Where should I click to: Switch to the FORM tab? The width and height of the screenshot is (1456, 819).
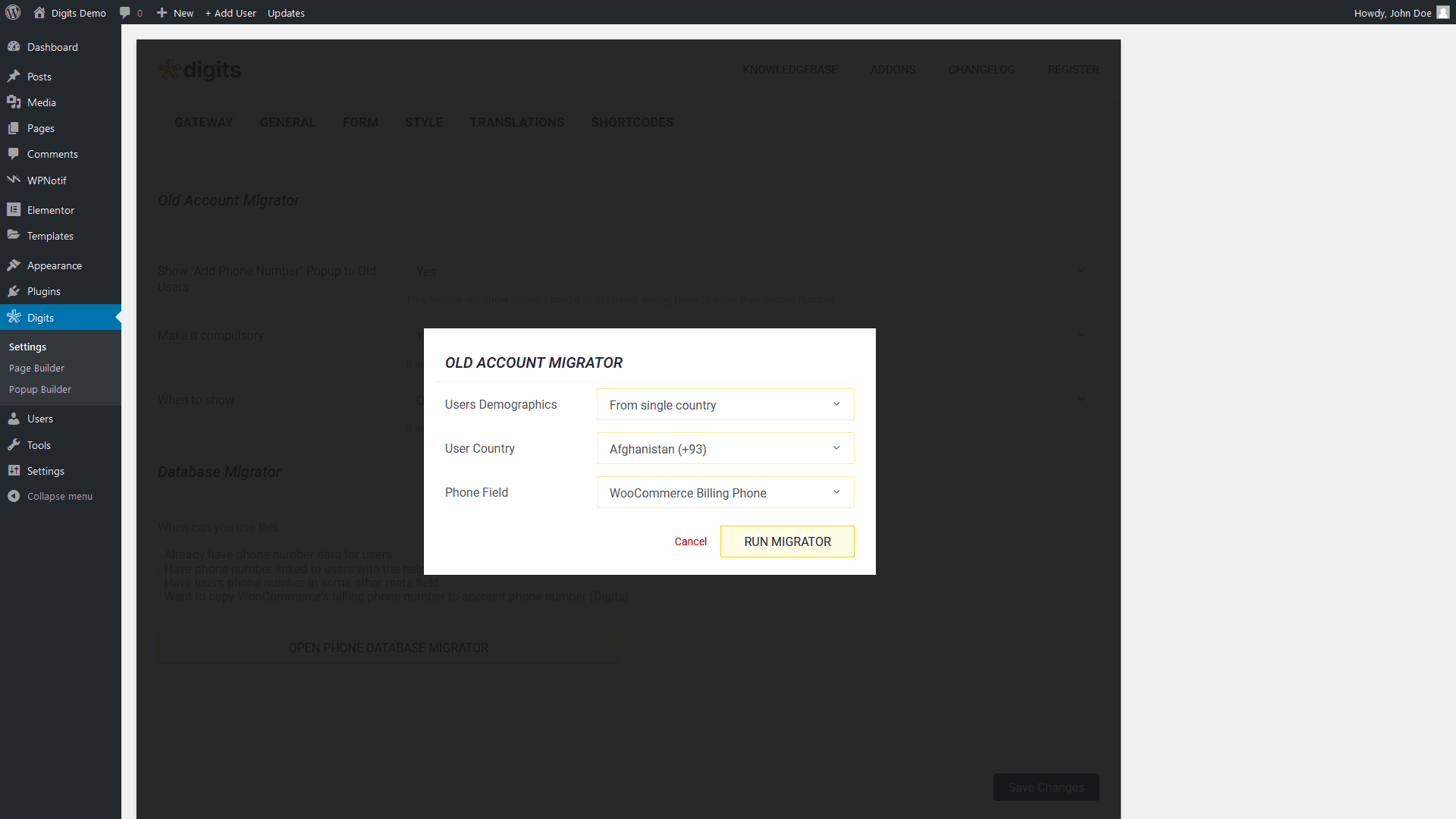pos(360,122)
